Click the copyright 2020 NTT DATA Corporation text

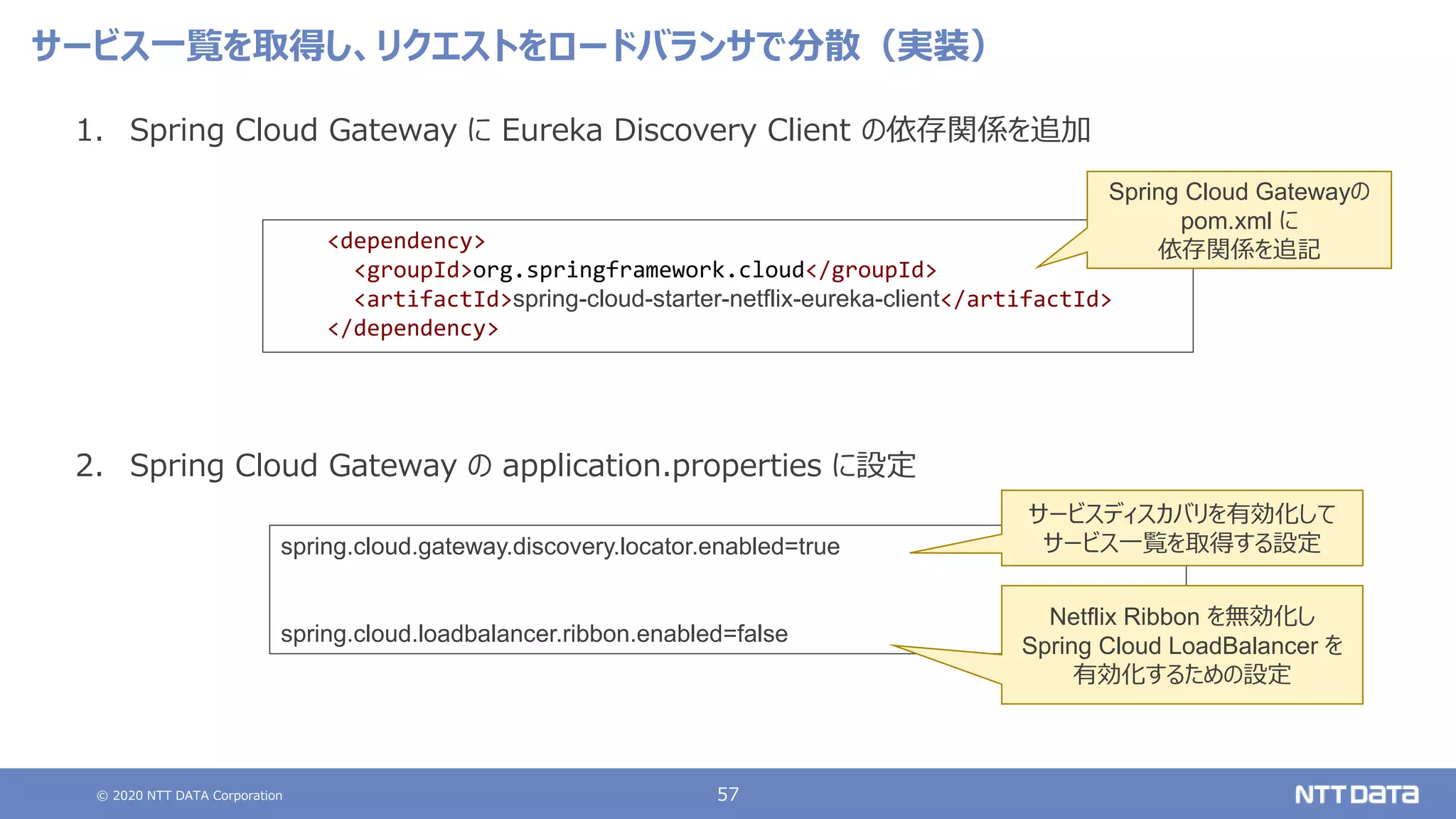(190, 796)
